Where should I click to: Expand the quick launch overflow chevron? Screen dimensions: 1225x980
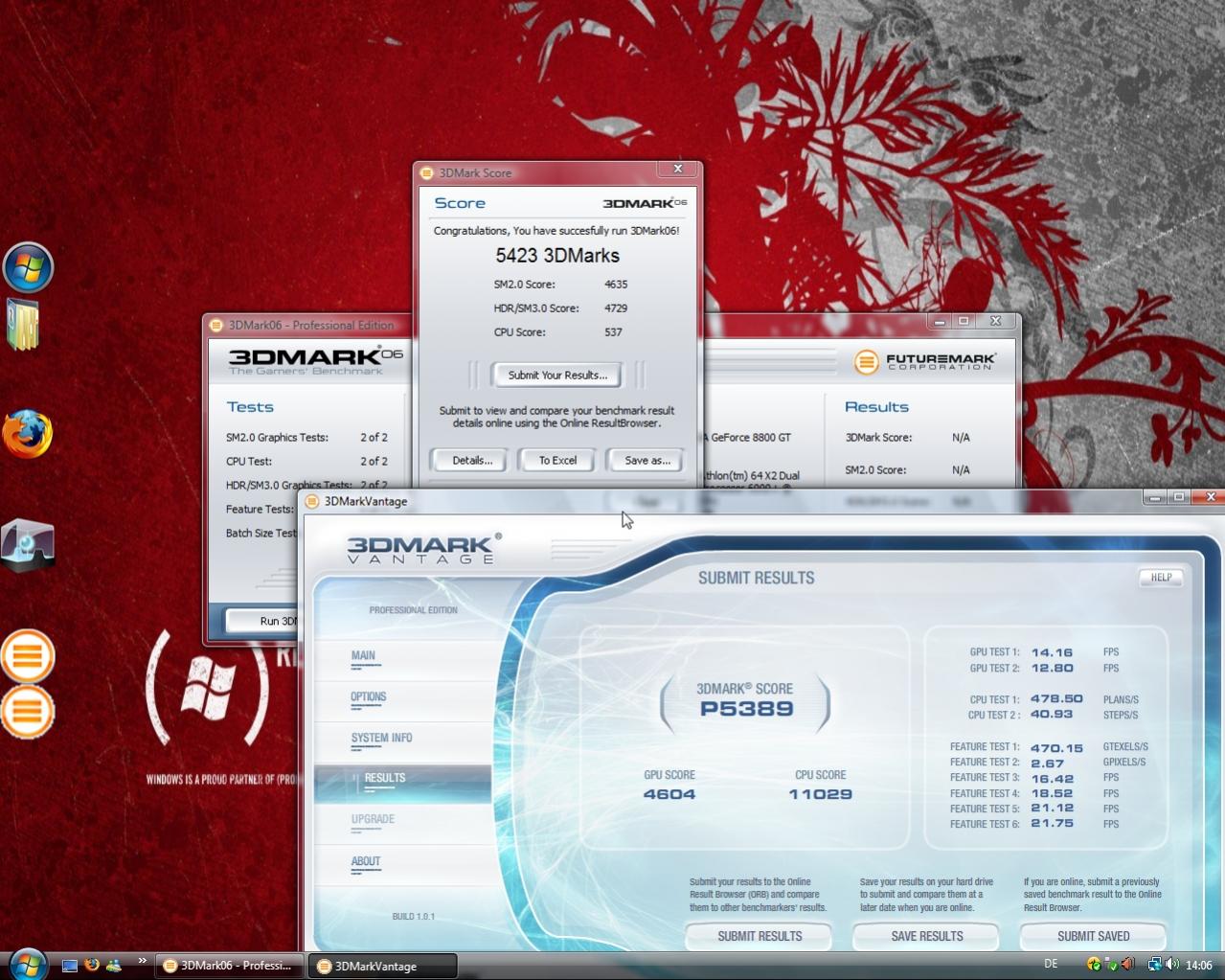pos(142,960)
